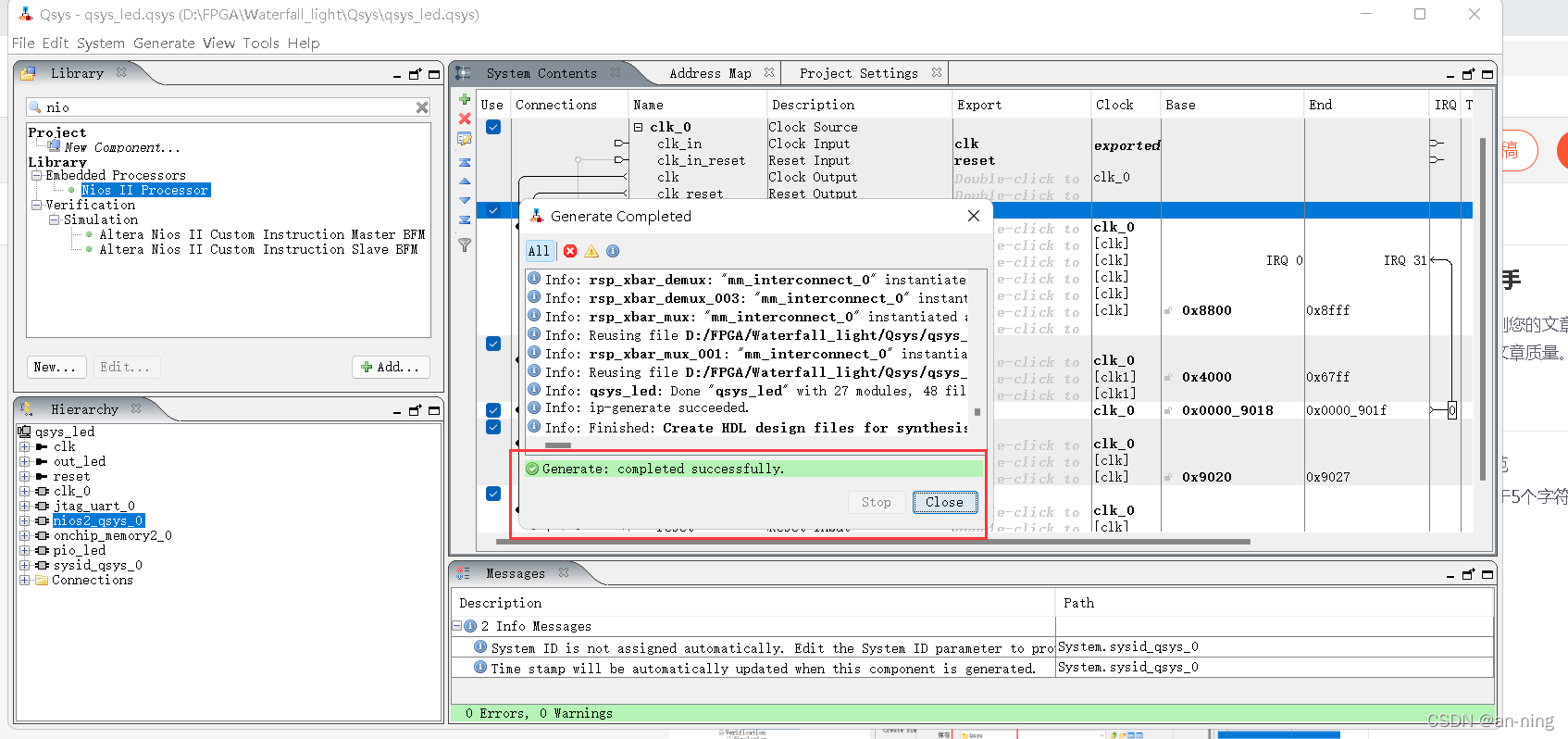
Task: Uncheck the Use checkbox for clk_0
Action: pyautogui.click(x=493, y=127)
